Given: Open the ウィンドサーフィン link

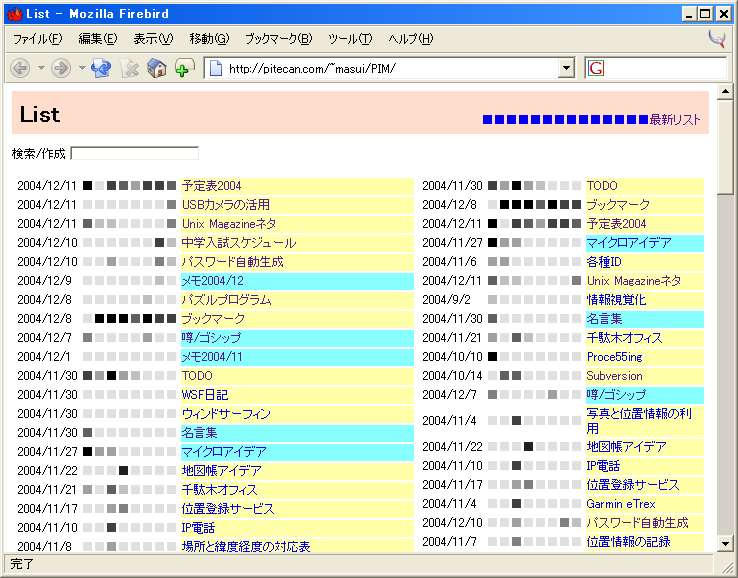Looking at the screenshot, I should pos(226,414).
